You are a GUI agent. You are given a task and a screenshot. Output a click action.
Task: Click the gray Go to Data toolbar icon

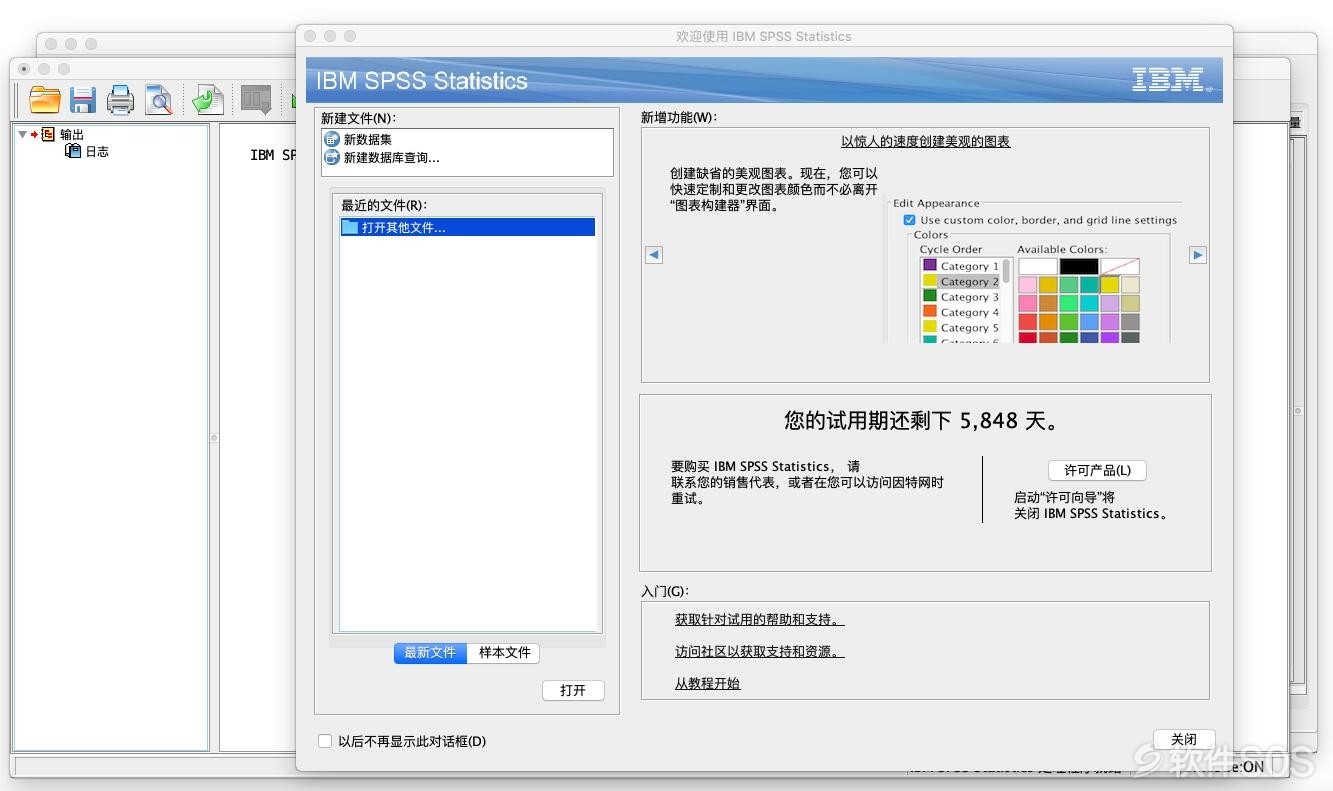[257, 100]
